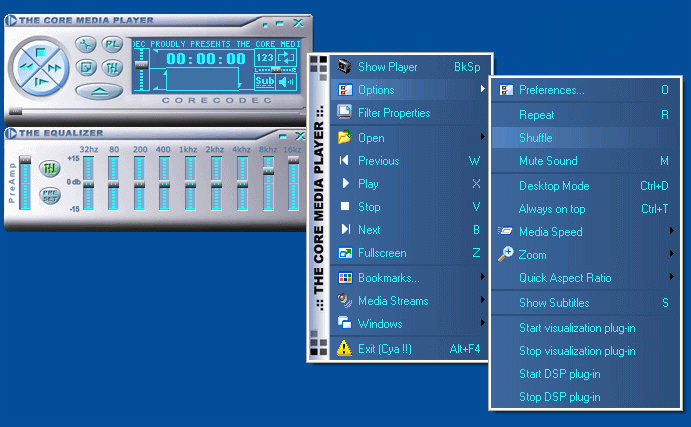The image size is (691, 427).
Task: Click the folder icon beside Open
Action: pos(345,137)
